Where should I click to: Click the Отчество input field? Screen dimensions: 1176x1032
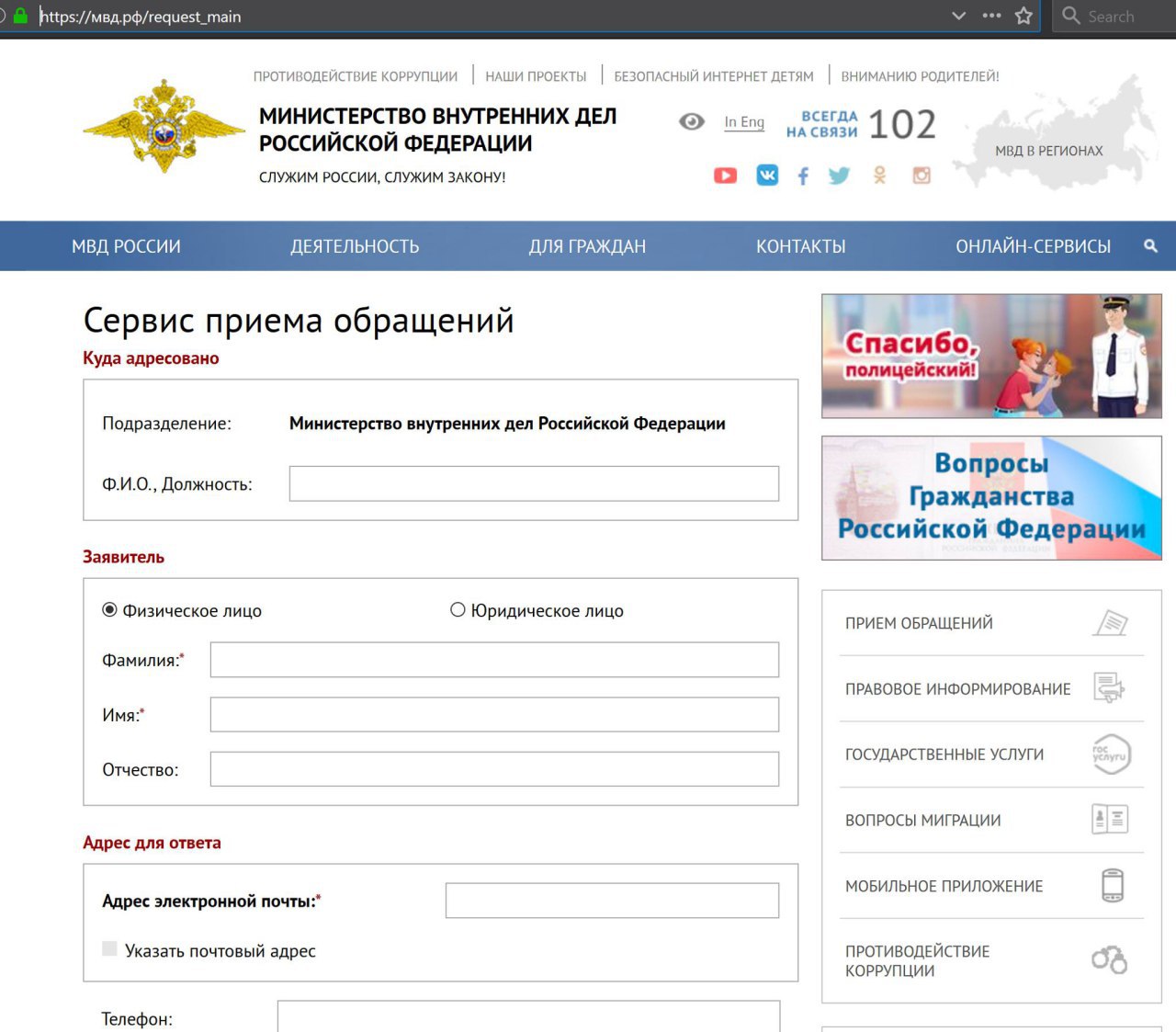pyautogui.click(x=494, y=769)
